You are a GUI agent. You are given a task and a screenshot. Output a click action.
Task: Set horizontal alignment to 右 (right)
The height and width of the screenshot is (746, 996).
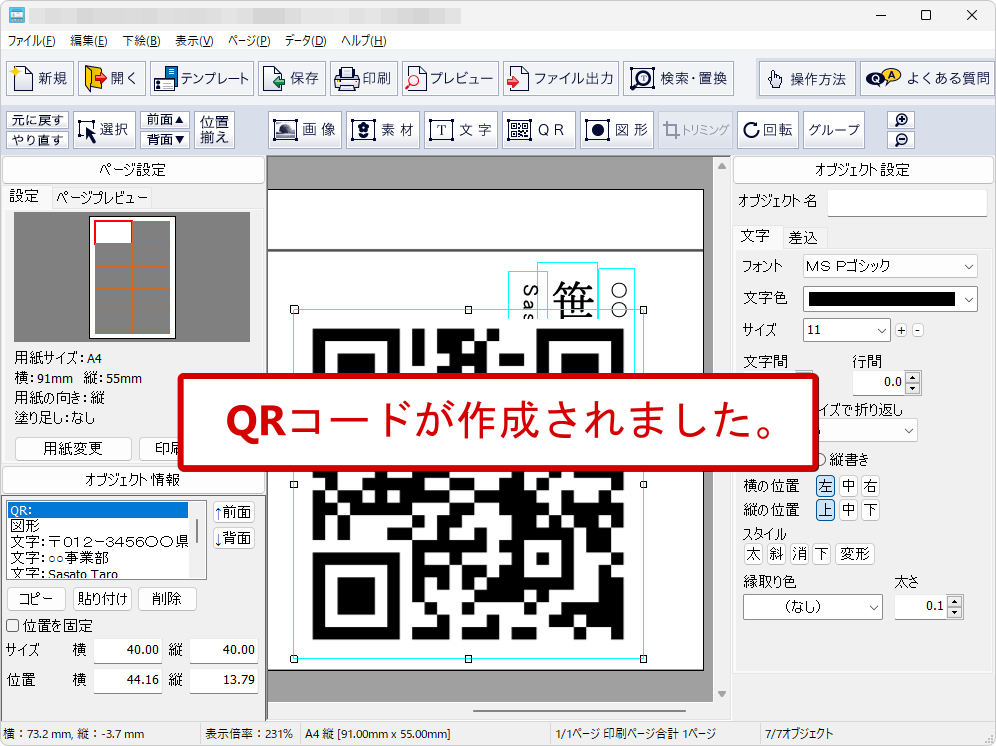coord(870,486)
